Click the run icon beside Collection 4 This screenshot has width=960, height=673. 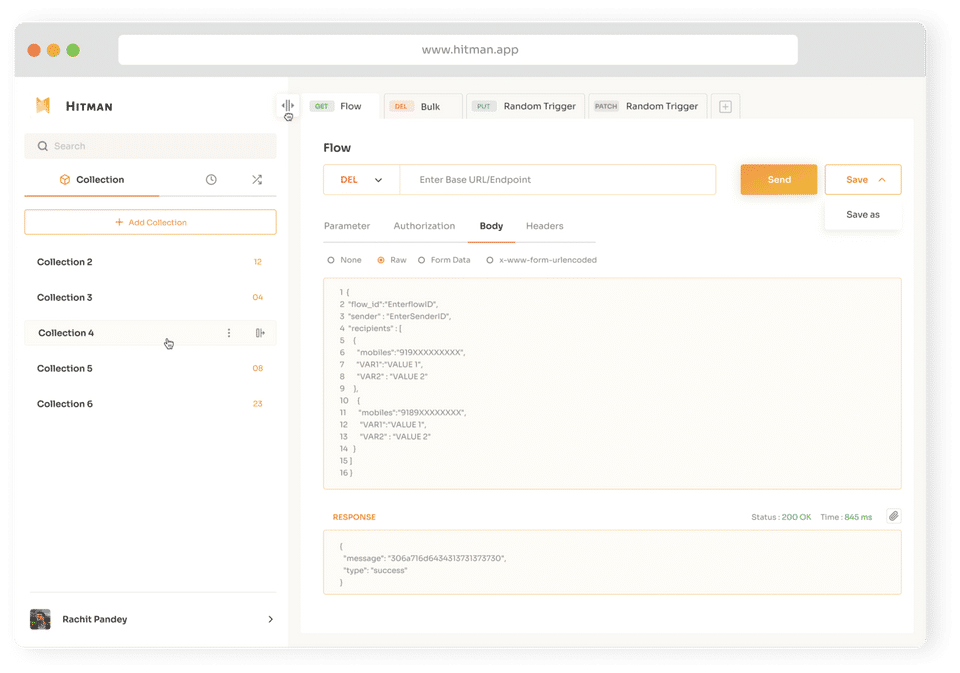(260, 333)
